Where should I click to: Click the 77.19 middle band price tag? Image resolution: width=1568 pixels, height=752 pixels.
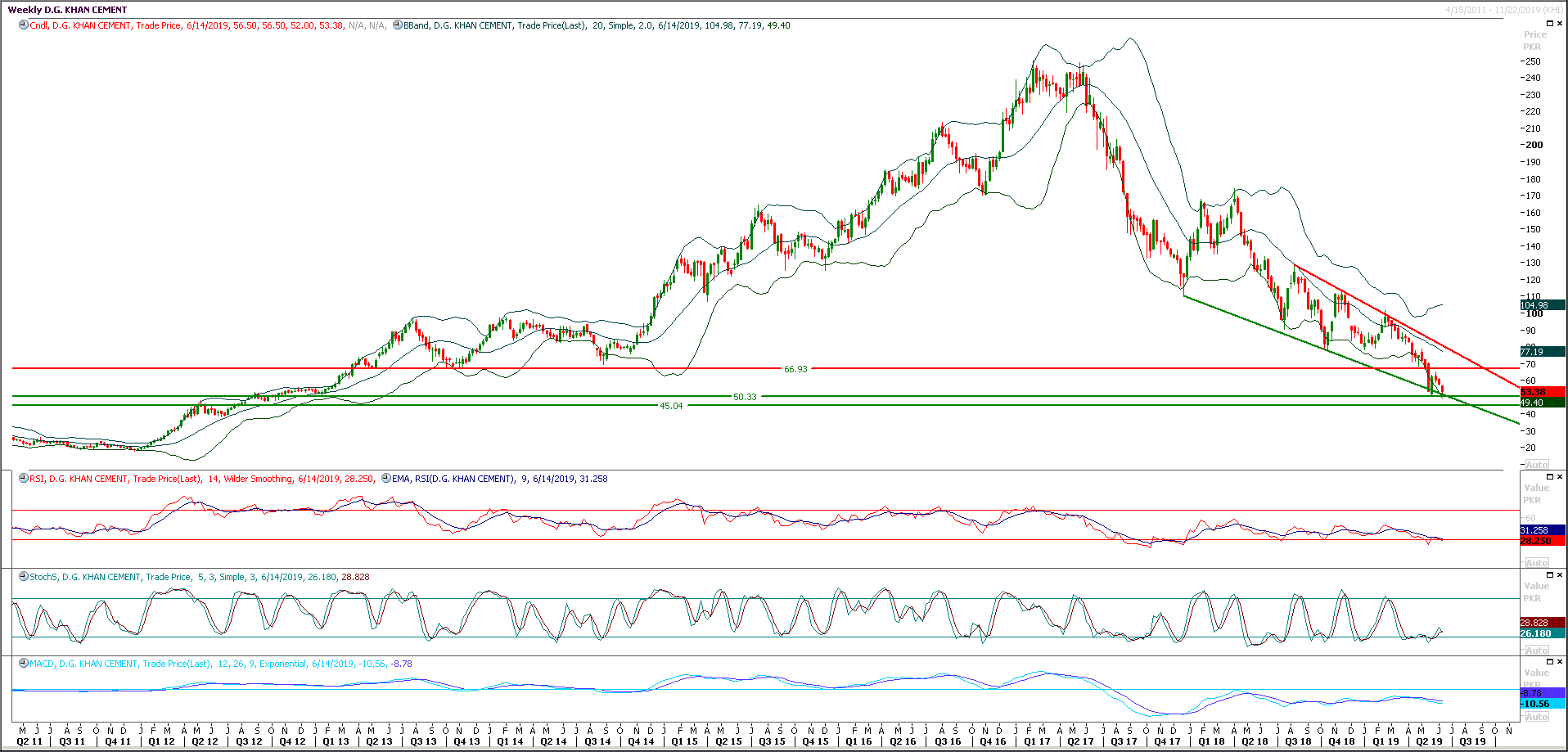1543,352
